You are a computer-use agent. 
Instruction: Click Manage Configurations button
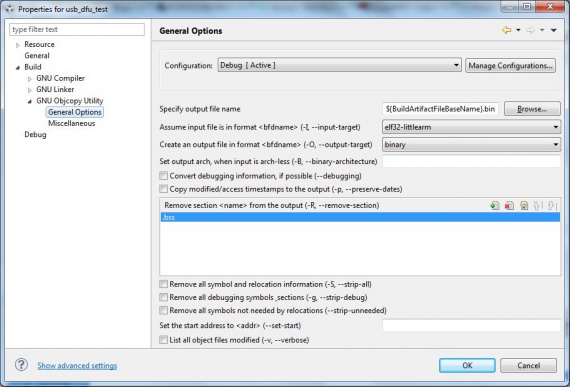(510, 66)
